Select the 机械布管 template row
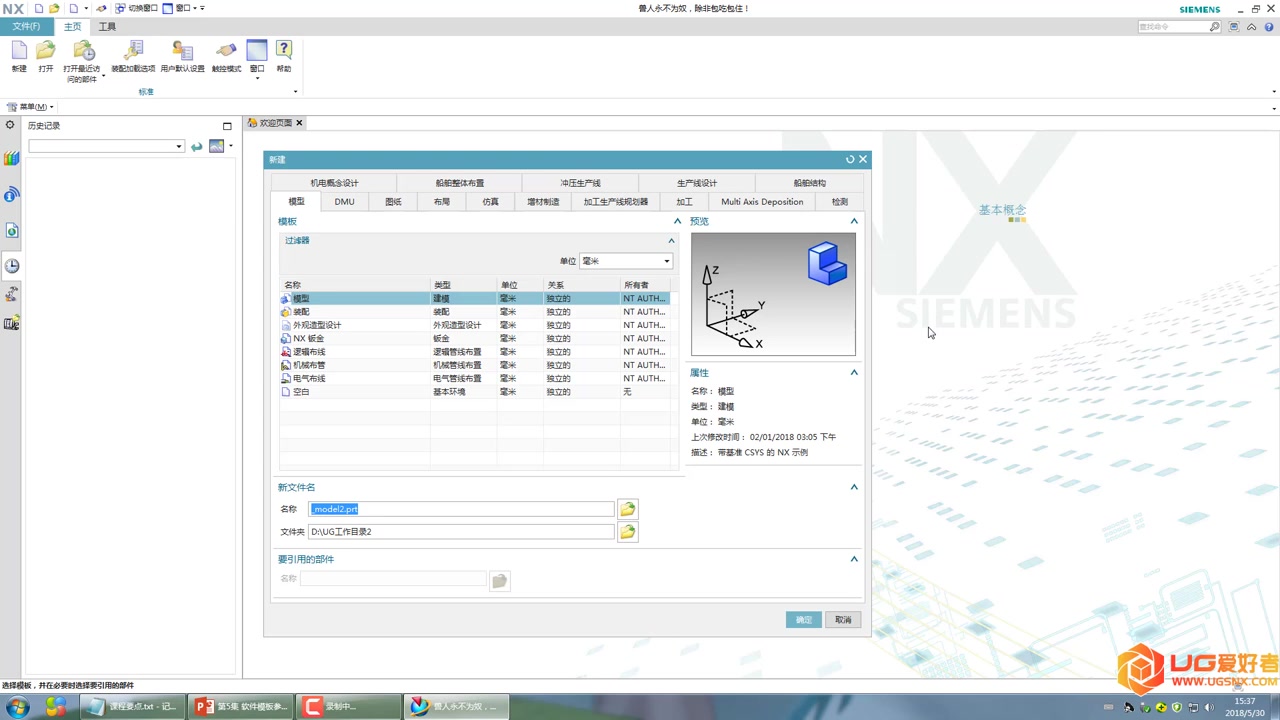The height and width of the screenshot is (720, 1280). 474,365
